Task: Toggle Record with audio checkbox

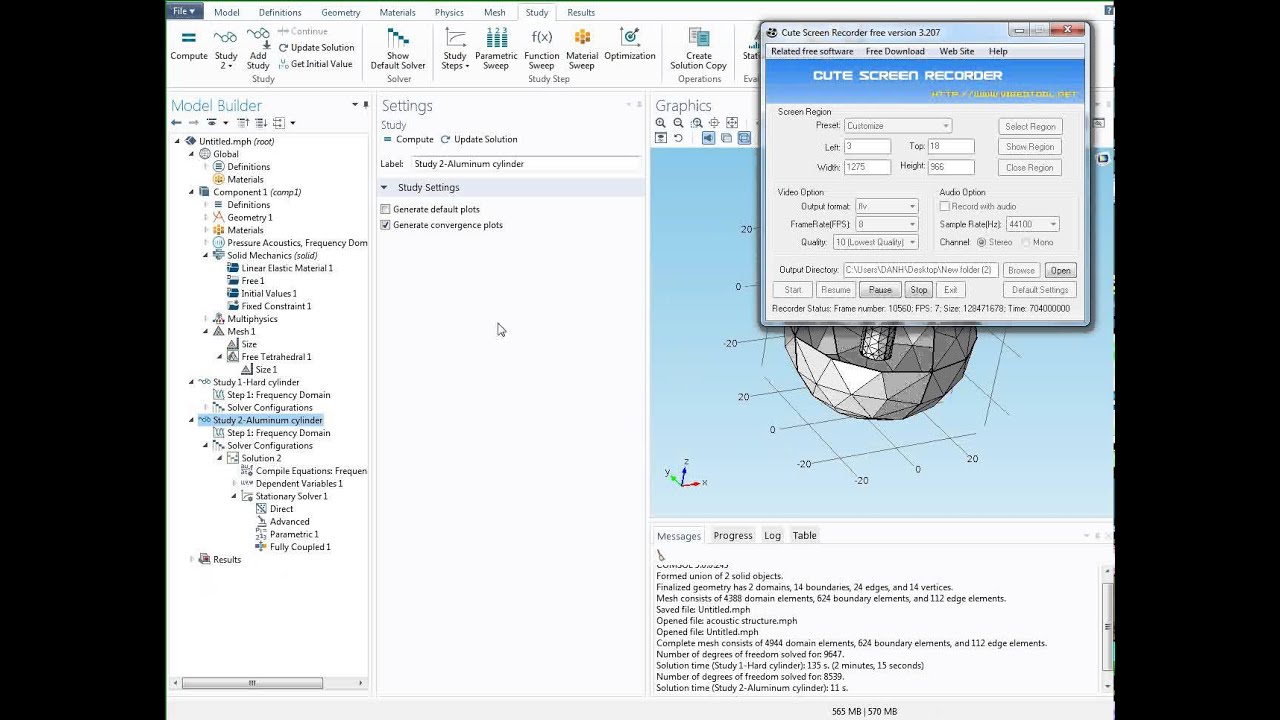Action: pyautogui.click(x=944, y=206)
